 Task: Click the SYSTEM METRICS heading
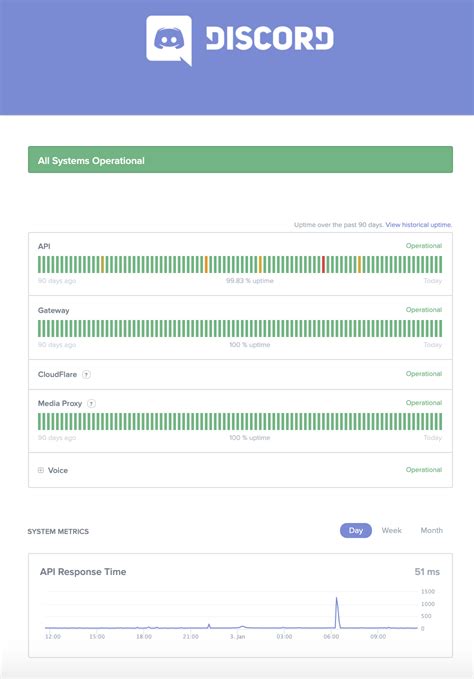click(58, 532)
